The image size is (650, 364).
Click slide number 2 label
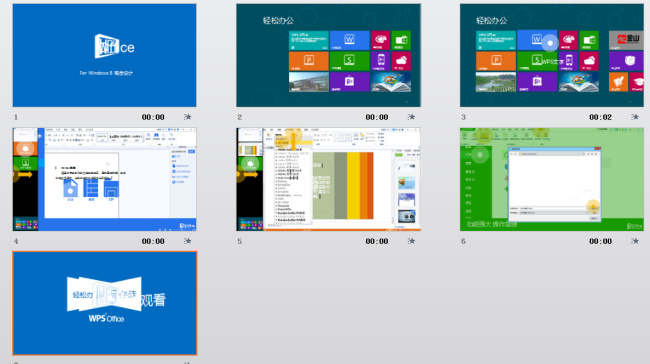click(x=240, y=117)
